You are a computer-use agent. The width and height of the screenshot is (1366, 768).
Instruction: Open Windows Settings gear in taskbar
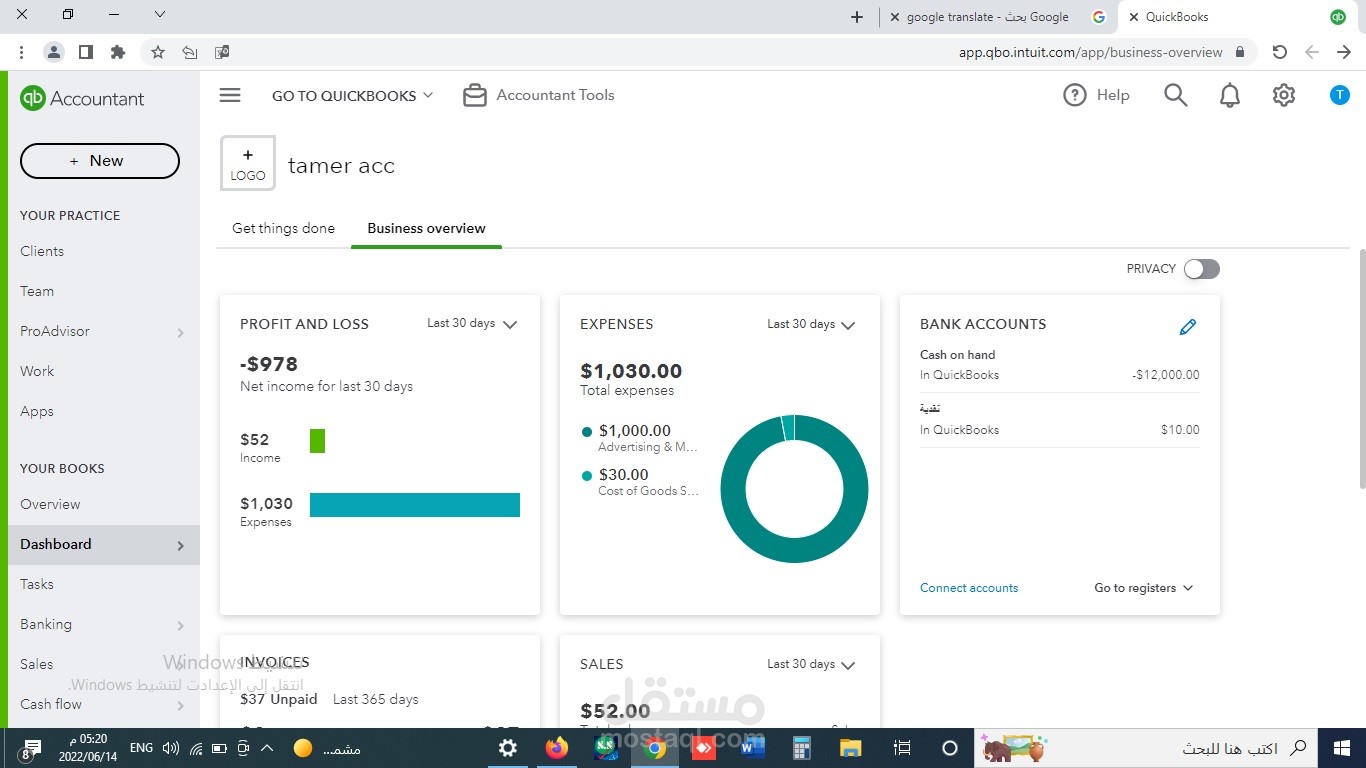[x=508, y=748]
